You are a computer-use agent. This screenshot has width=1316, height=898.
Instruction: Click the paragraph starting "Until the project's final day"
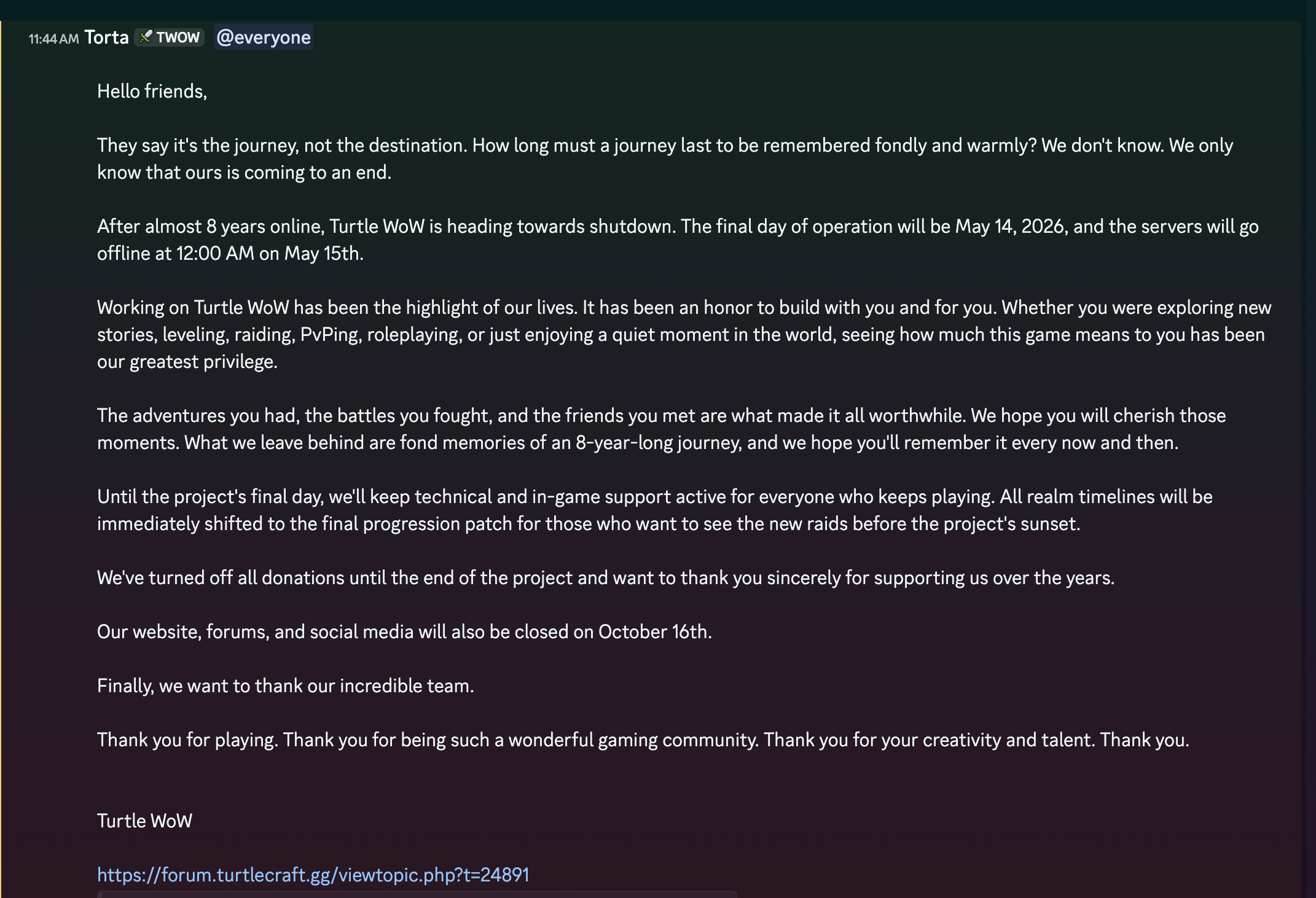(655, 510)
